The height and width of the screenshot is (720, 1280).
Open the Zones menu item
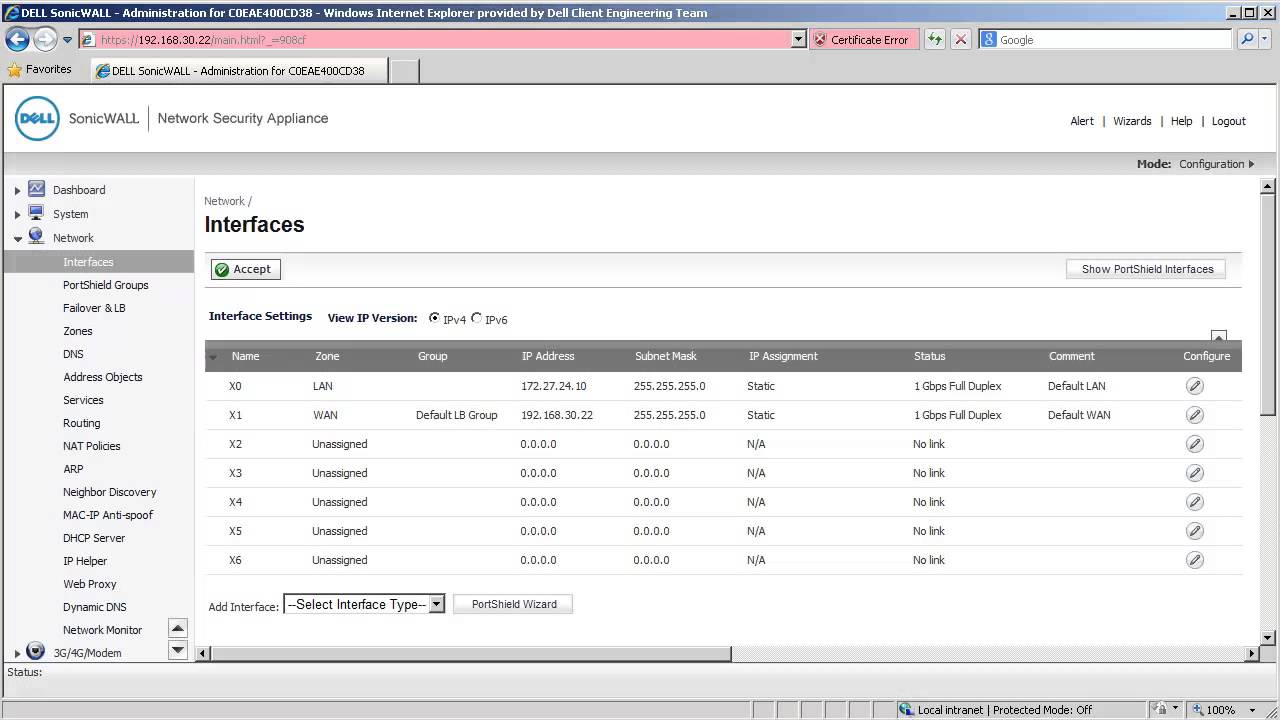click(77, 331)
